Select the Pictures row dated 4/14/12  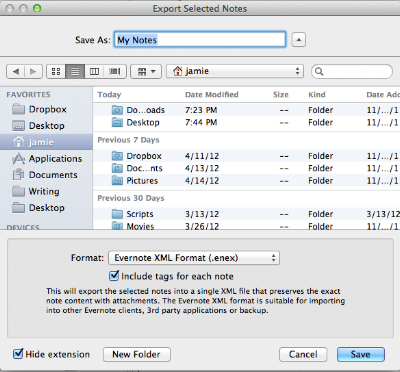(x=246, y=180)
